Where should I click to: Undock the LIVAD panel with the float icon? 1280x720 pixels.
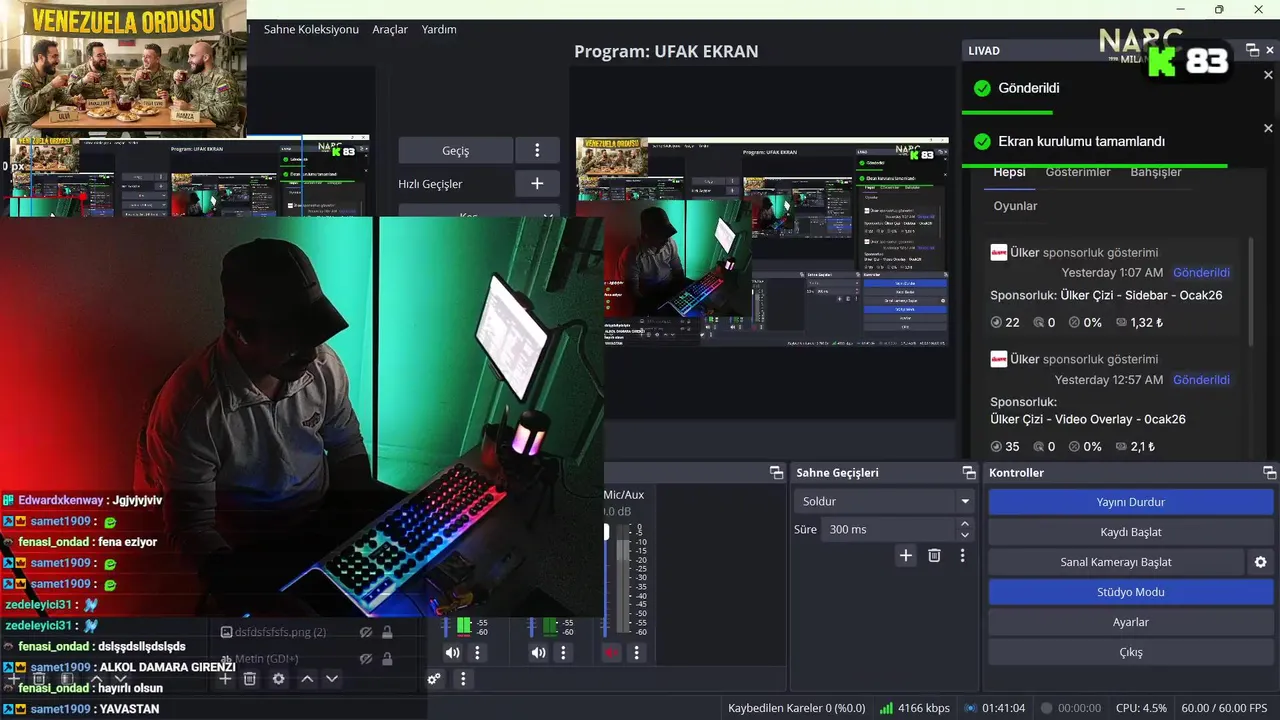pyautogui.click(x=1252, y=50)
